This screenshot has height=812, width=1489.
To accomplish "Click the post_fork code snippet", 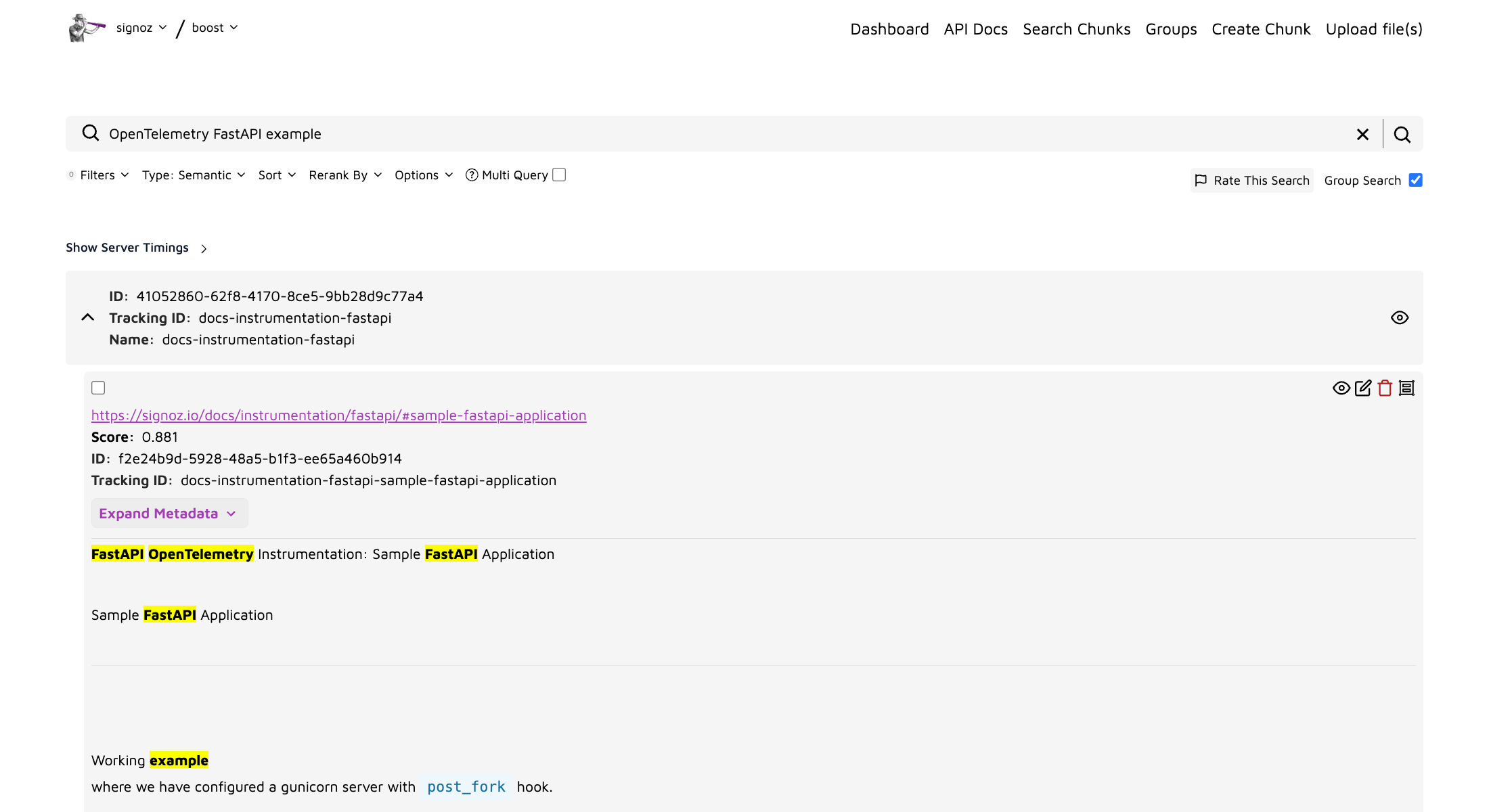I will point(466,787).
